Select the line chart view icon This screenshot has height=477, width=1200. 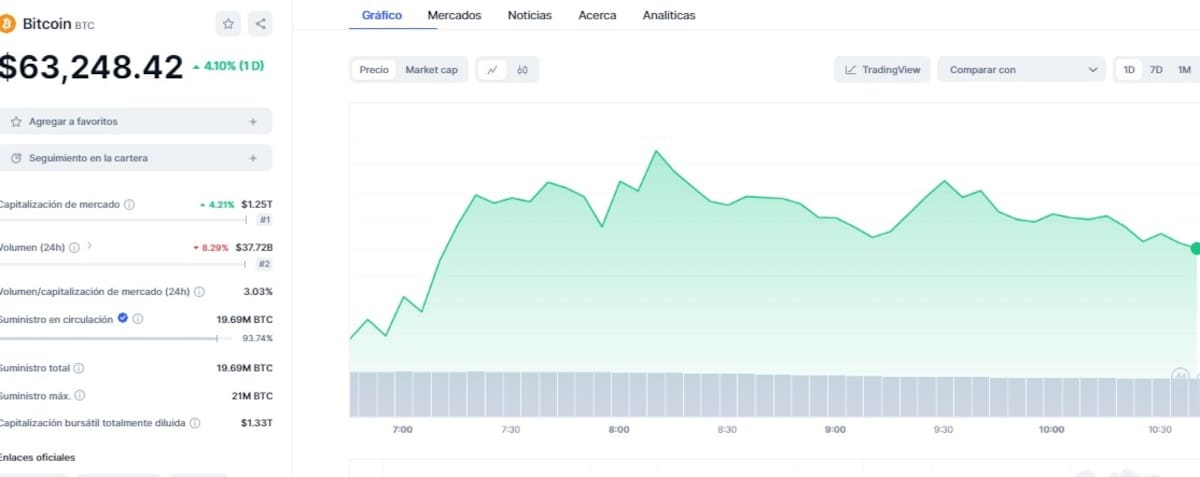(x=492, y=70)
